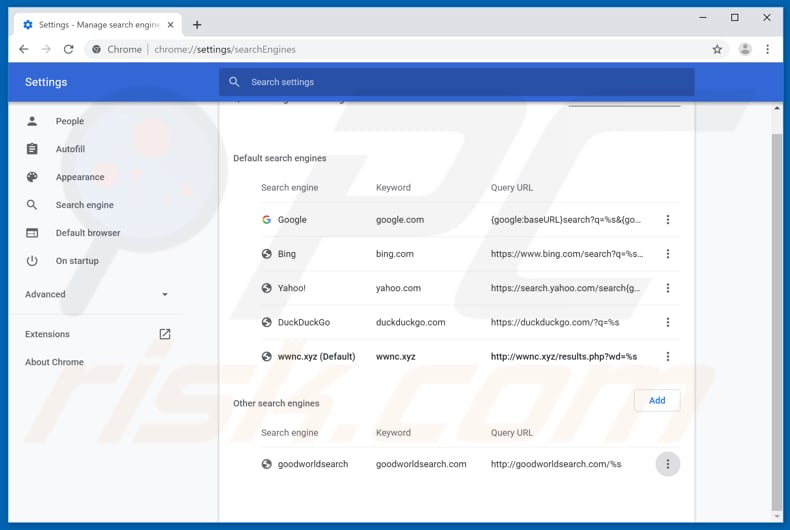Click the browser forward arrow

point(46,49)
